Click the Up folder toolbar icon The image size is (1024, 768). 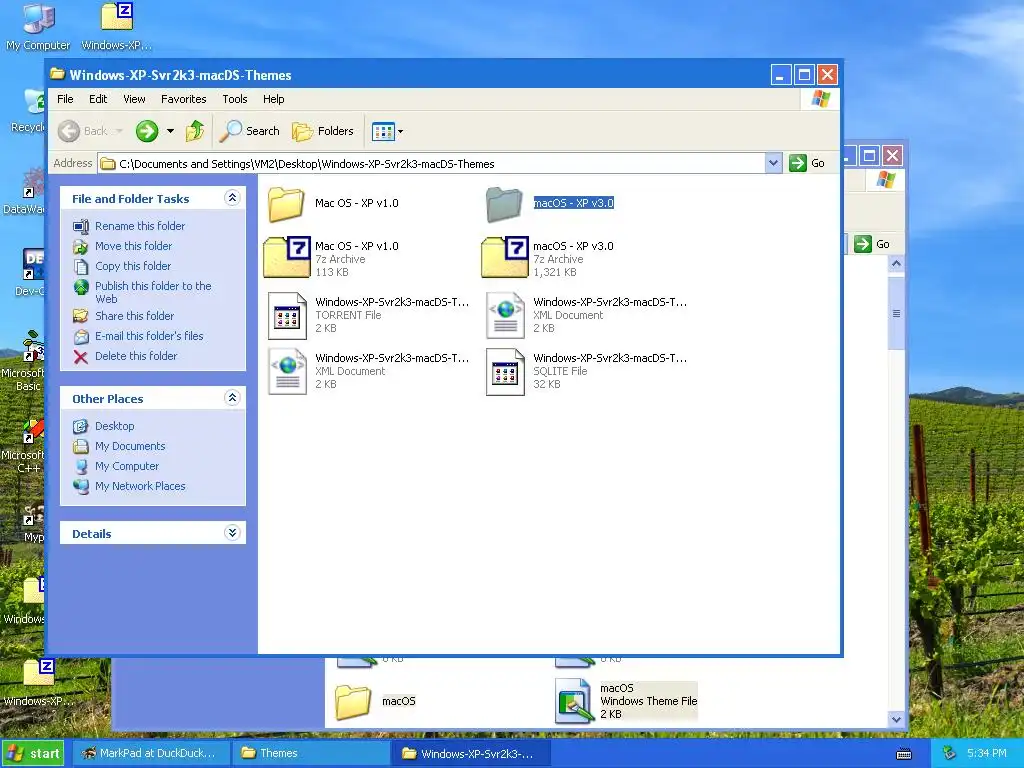pyautogui.click(x=195, y=131)
